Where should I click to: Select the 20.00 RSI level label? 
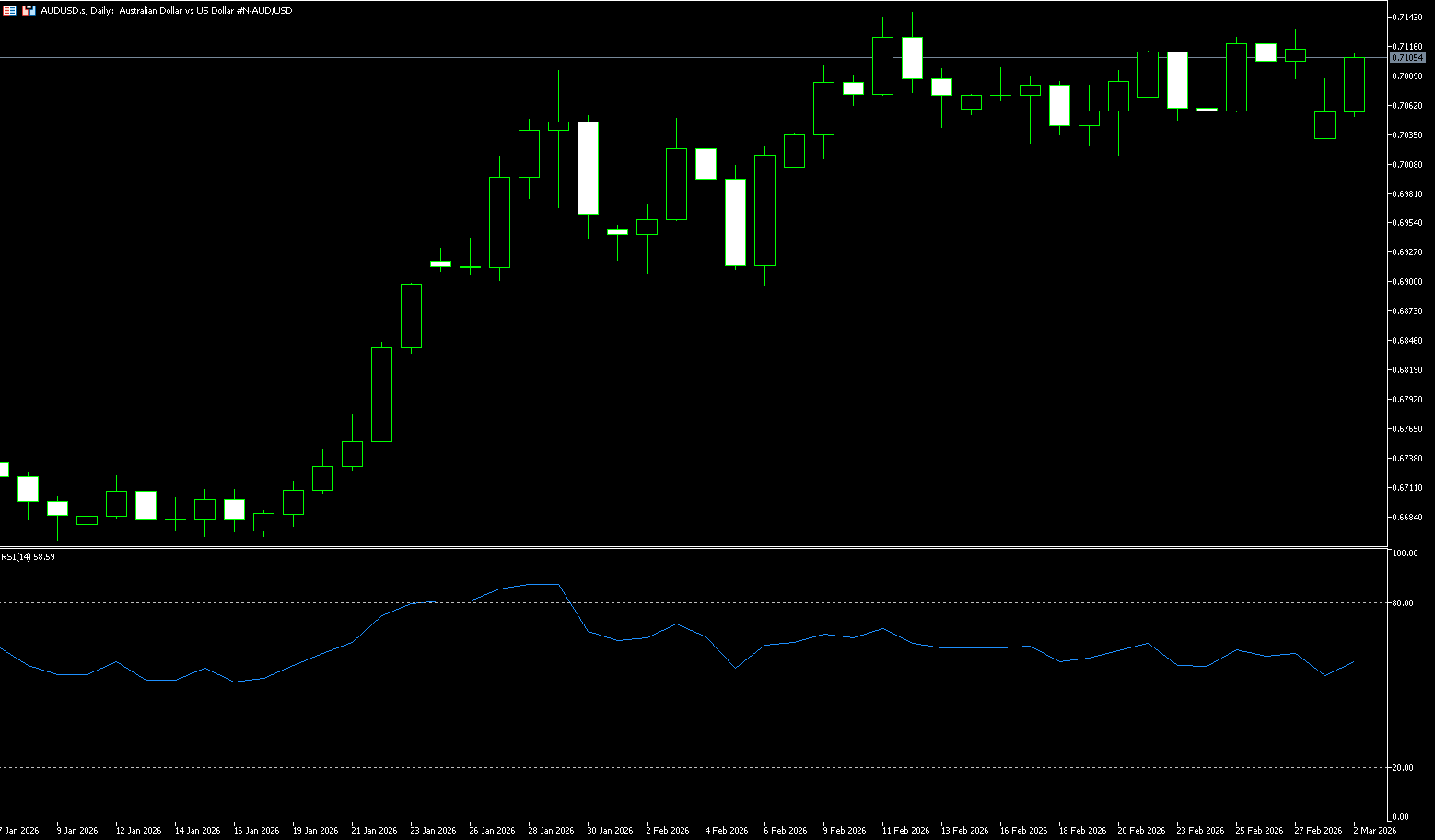pyautogui.click(x=1404, y=768)
